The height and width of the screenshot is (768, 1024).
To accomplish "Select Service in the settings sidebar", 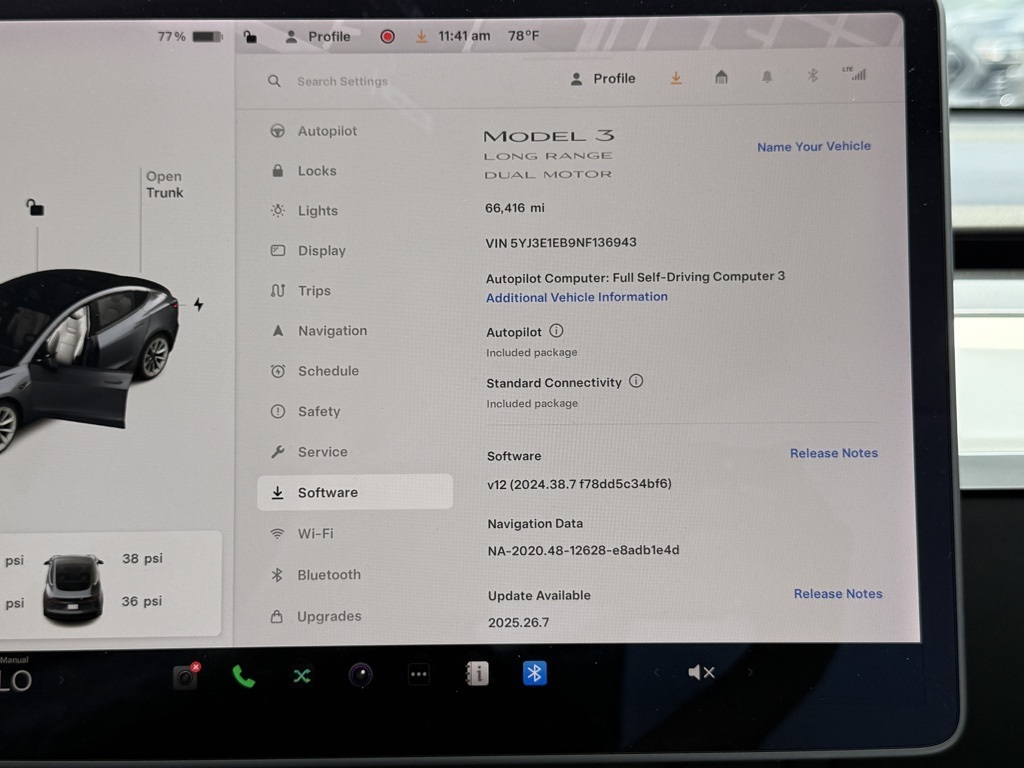I will coord(310,452).
